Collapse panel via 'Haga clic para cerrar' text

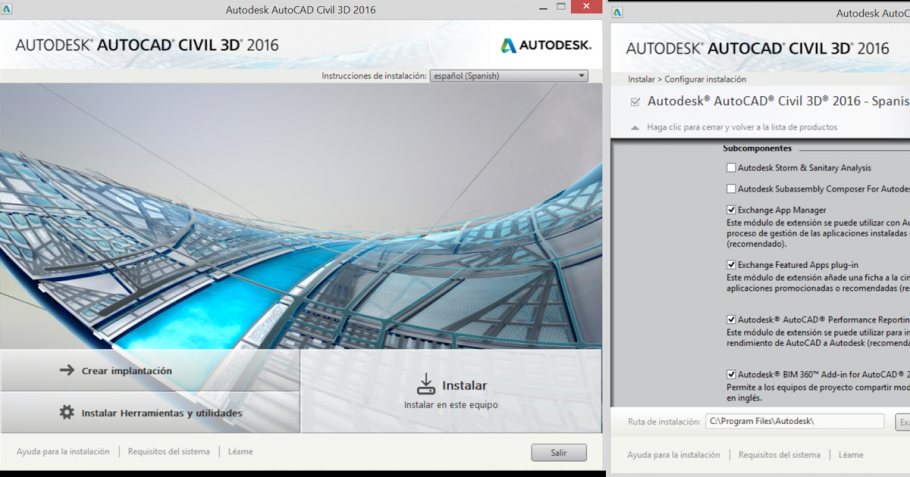click(x=741, y=128)
